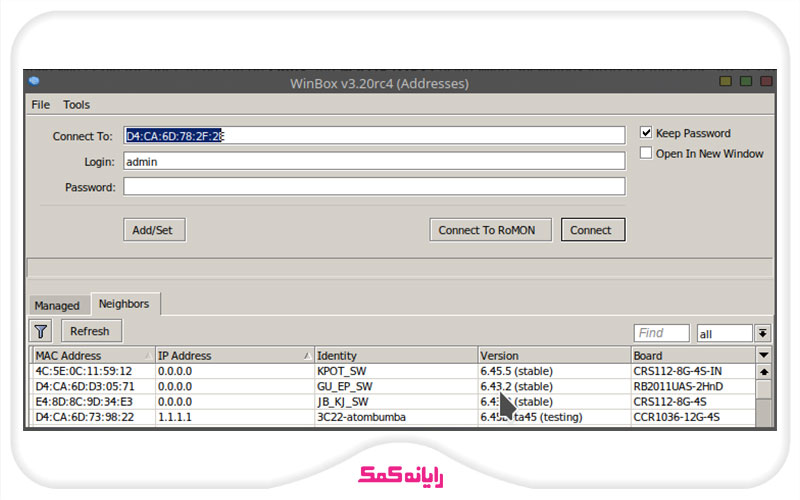Enable Open In New Window checkbox
This screenshot has width=800, height=500.
coord(646,153)
